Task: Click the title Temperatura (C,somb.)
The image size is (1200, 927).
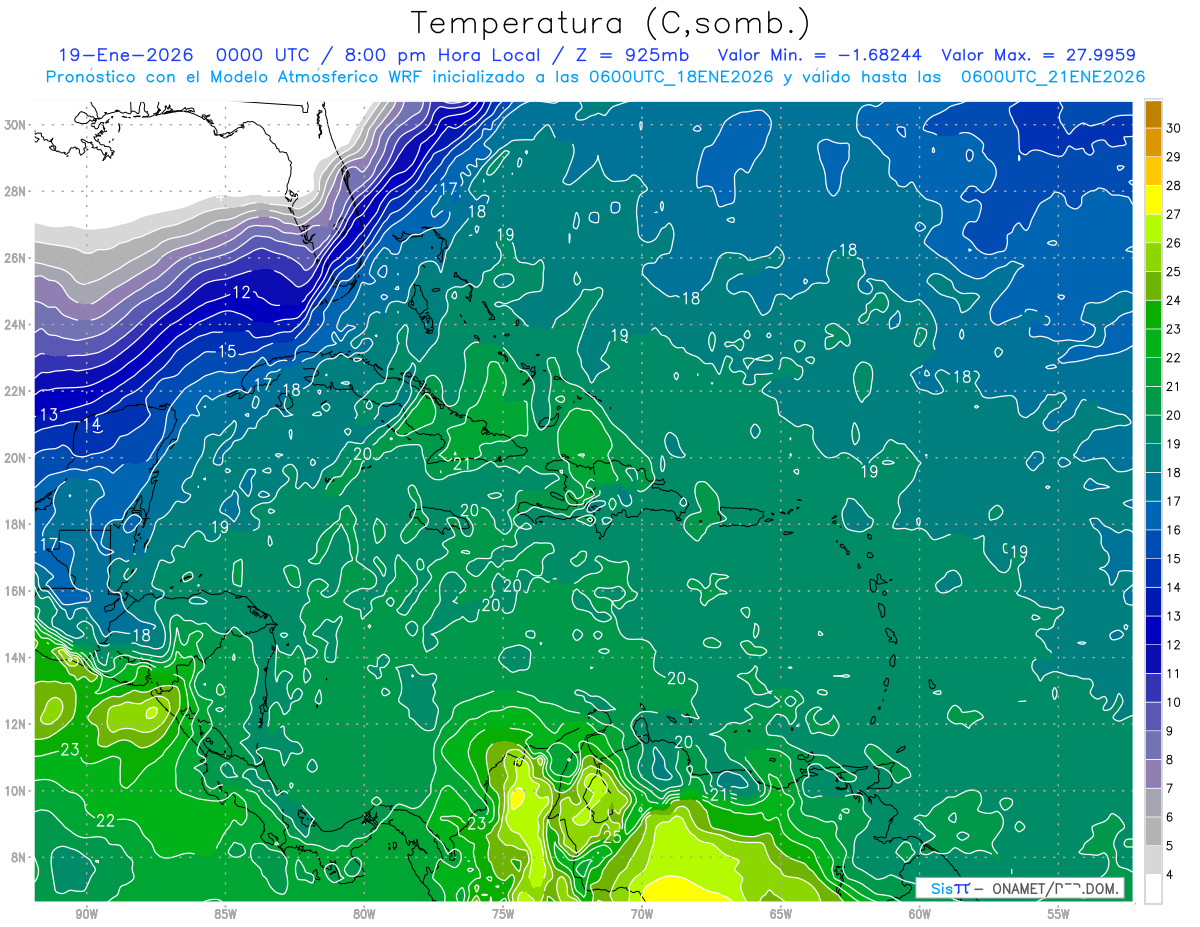Action: [x=610, y=23]
